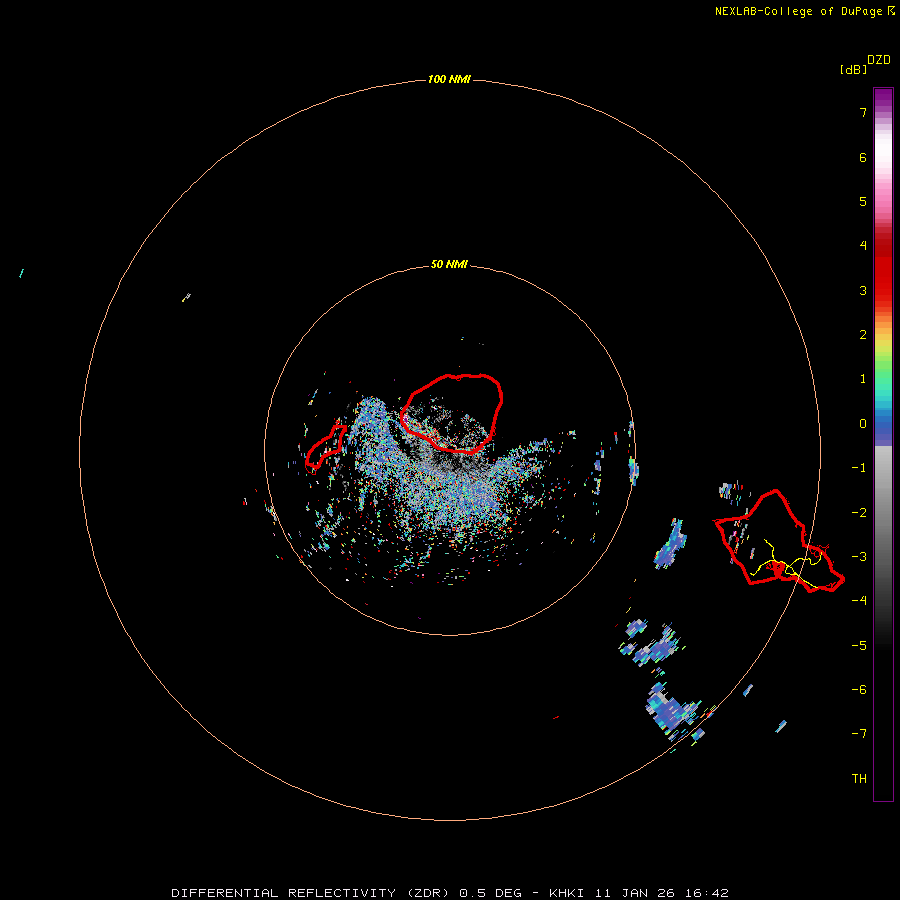Click the 5 value on the scale
Image resolution: width=900 pixels, height=900 pixels.
click(863, 201)
